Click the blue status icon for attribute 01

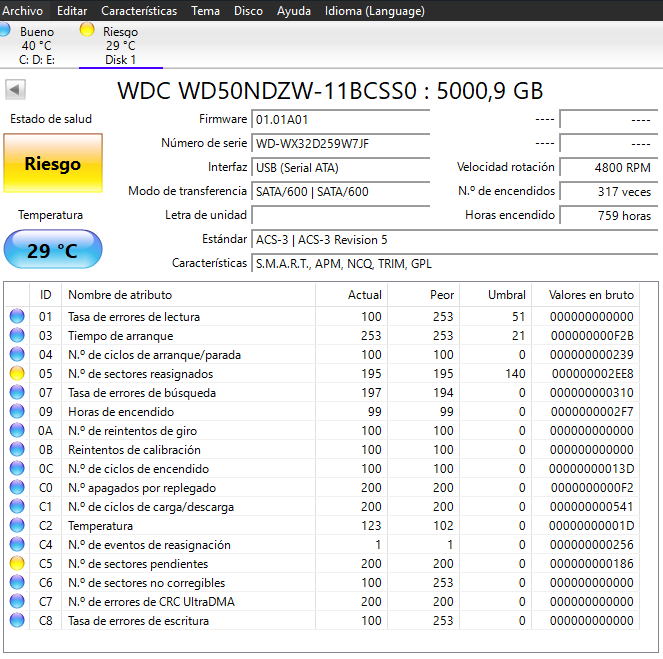(17, 316)
